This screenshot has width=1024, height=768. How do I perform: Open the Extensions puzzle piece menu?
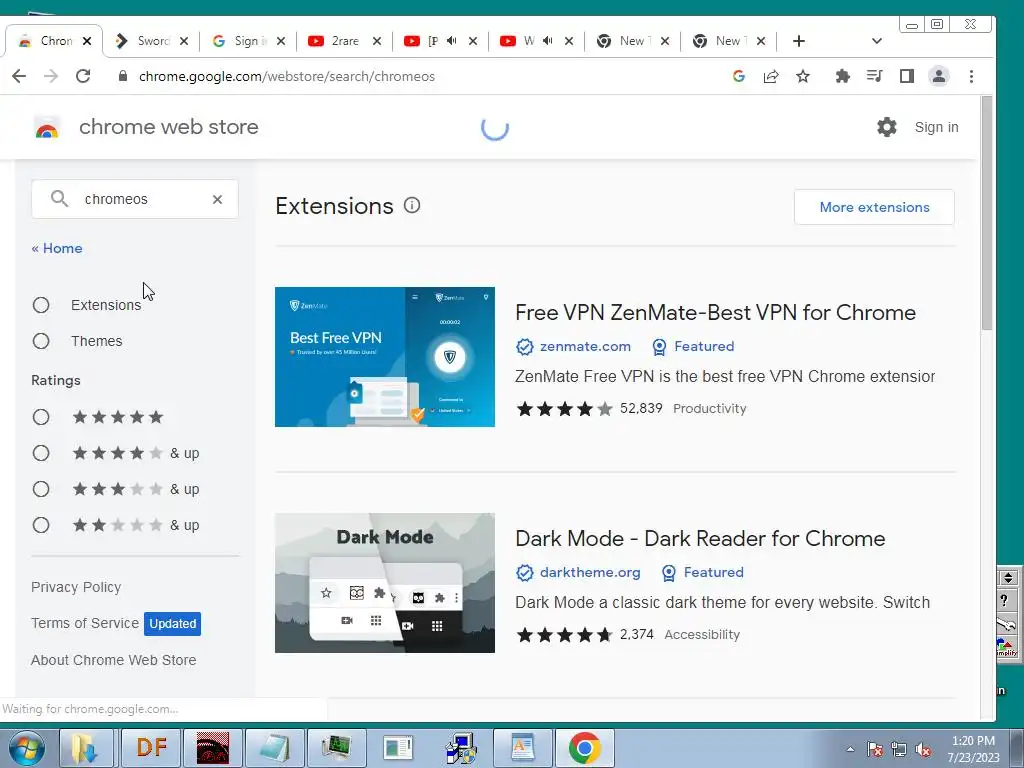click(x=842, y=76)
